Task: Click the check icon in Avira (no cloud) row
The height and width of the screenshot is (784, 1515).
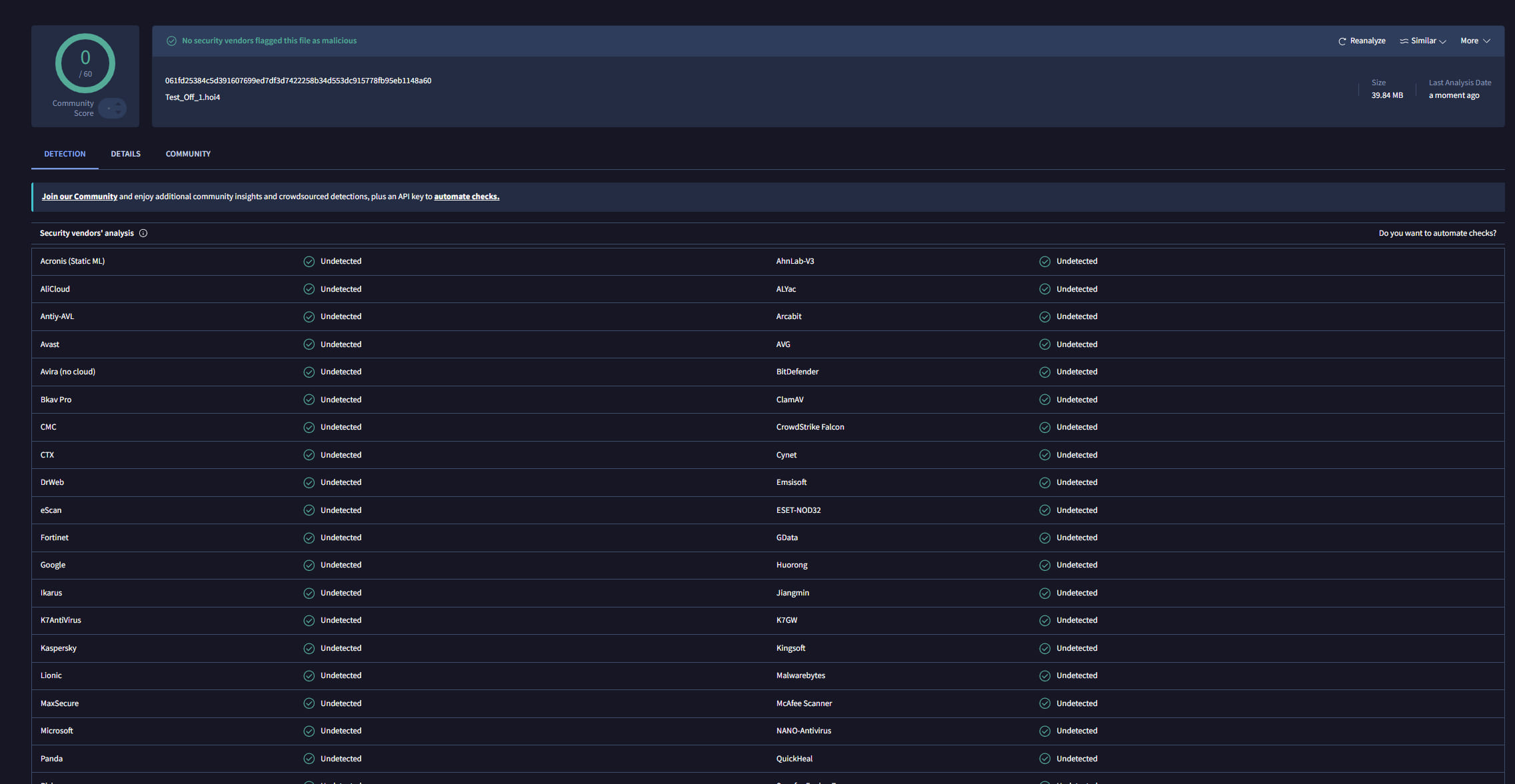Action: (309, 372)
